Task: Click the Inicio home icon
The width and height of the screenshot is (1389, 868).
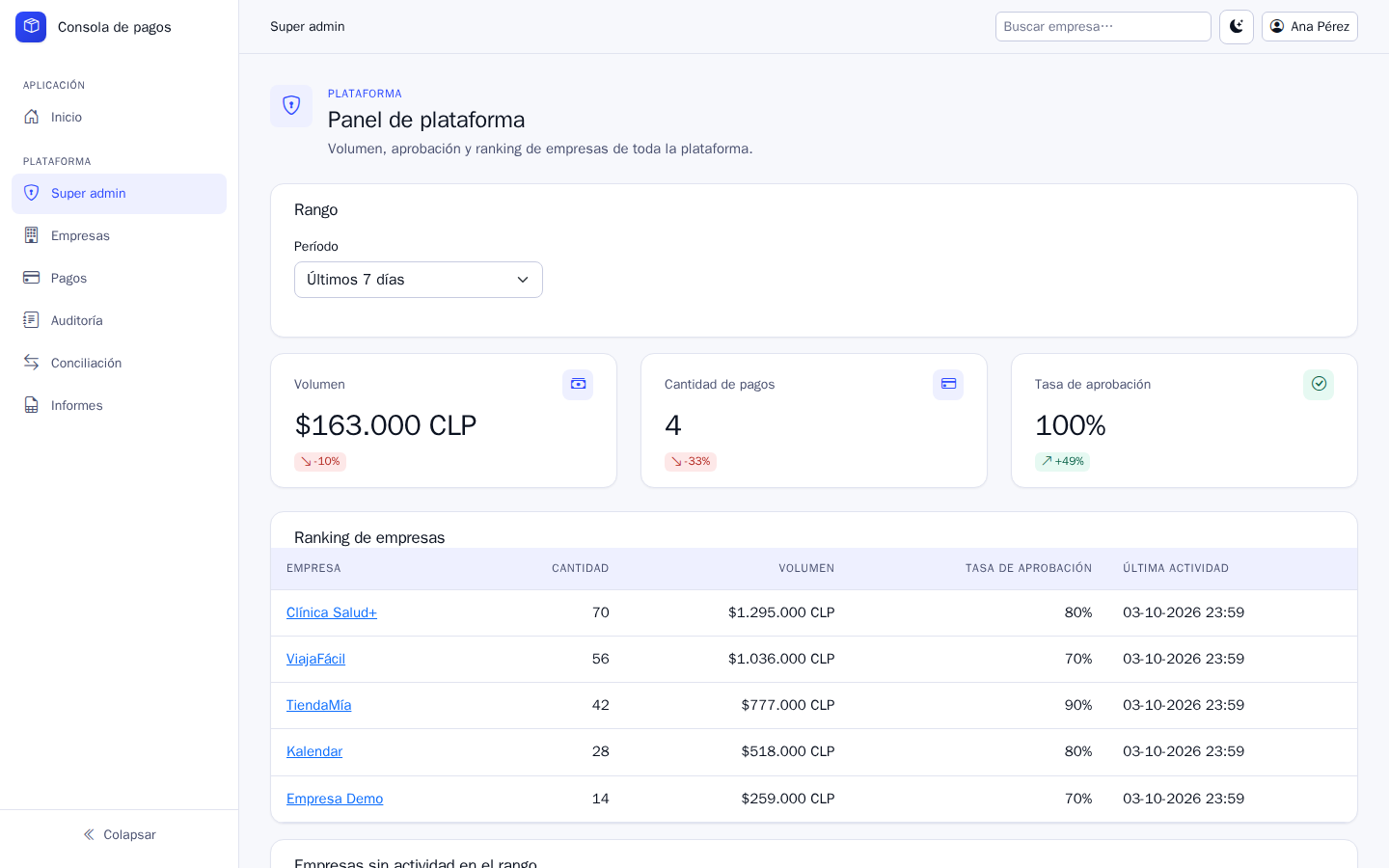Action: click(x=32, y=117)
